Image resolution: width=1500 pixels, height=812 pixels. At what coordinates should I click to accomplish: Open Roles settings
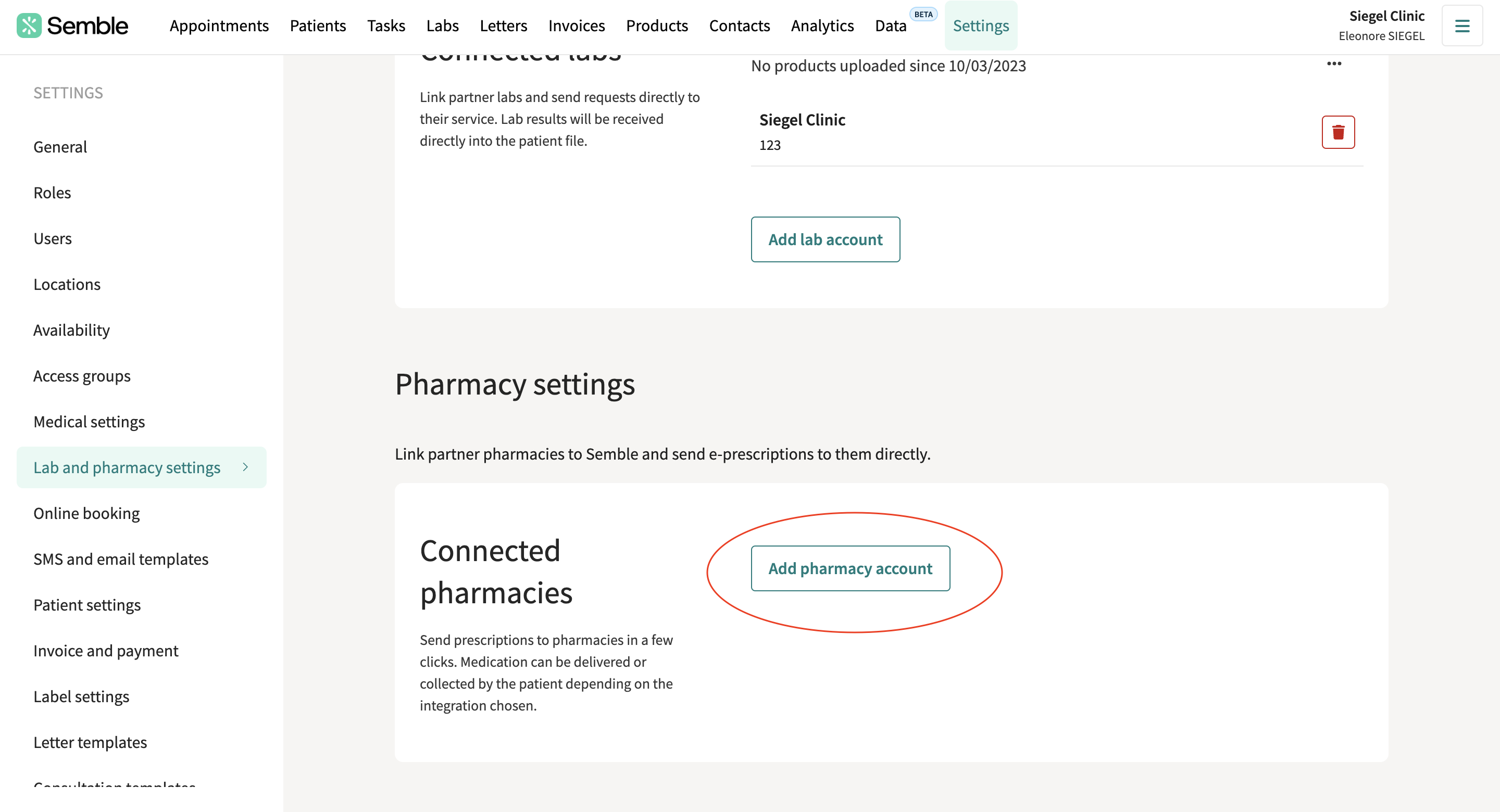[52, 192]
